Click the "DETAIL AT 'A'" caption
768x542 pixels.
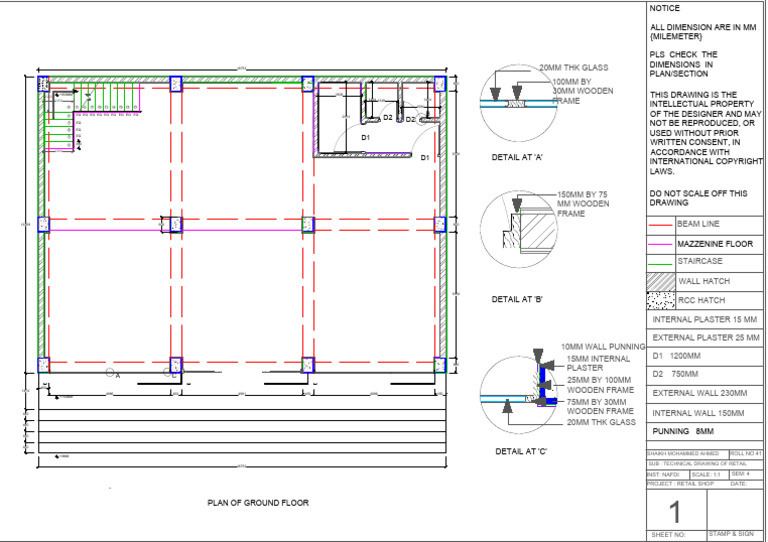[517, 157]
